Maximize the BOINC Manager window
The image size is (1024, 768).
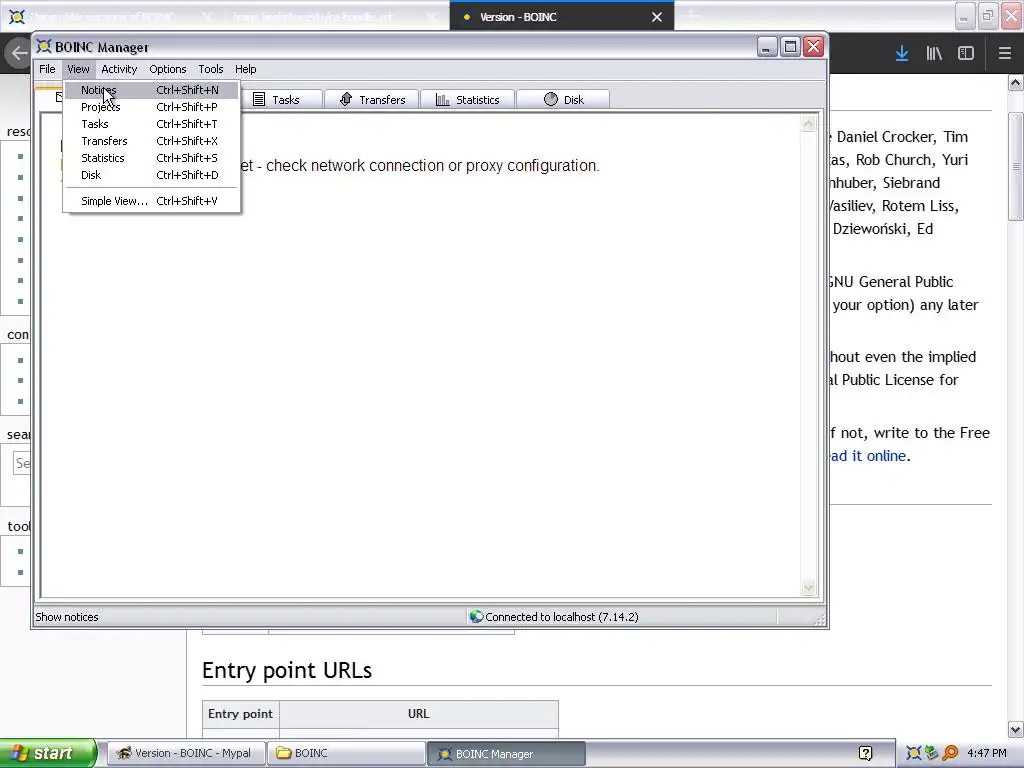790,47
